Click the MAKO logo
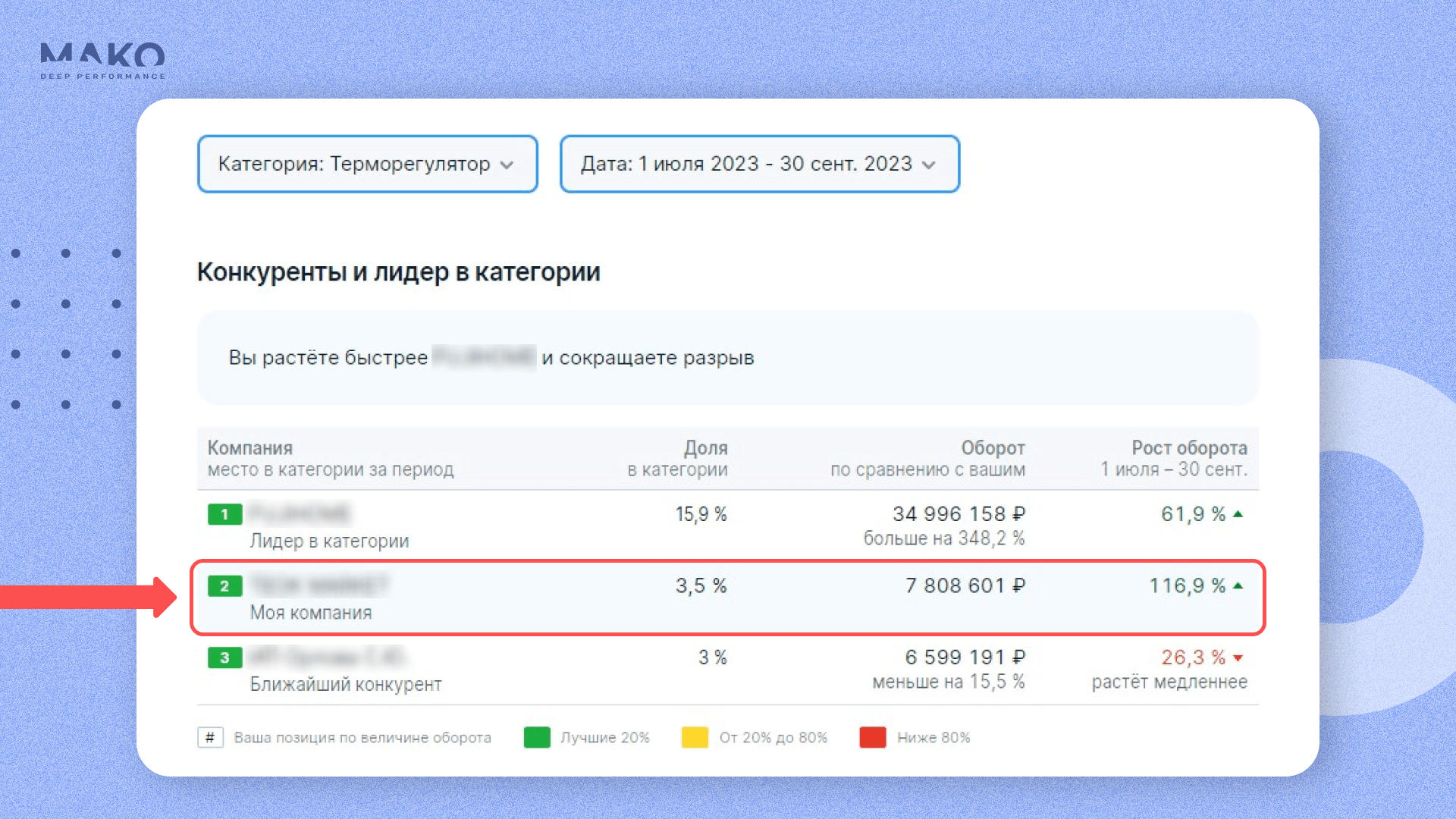 (x=102, y=61)
